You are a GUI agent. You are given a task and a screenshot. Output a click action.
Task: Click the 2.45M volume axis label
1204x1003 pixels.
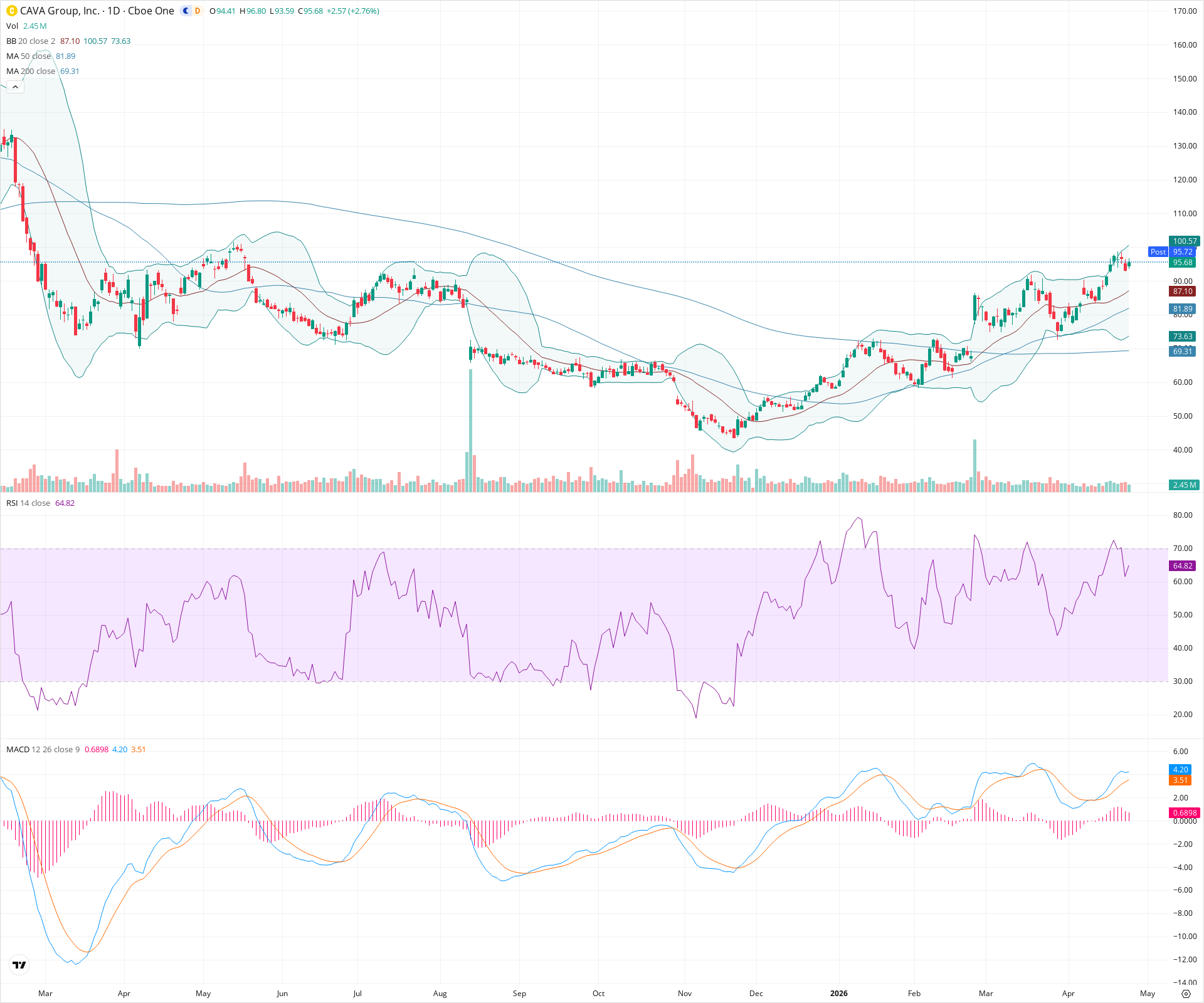[1183, 485]
